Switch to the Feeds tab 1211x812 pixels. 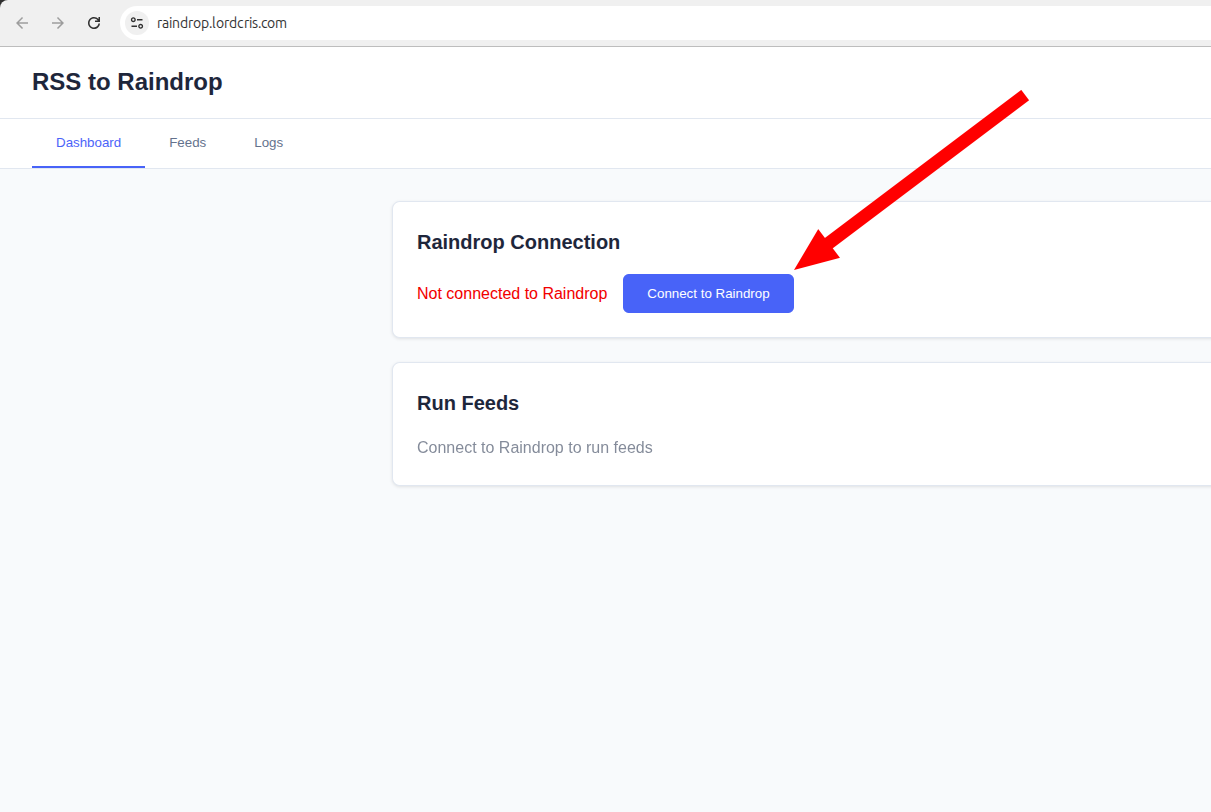(187, 142)
